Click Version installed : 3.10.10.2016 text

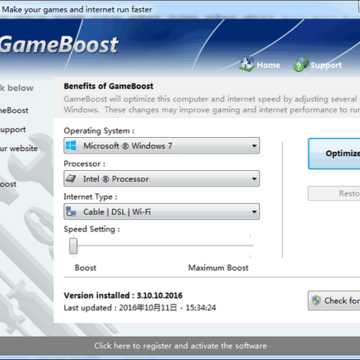click(x=123, y=295)
